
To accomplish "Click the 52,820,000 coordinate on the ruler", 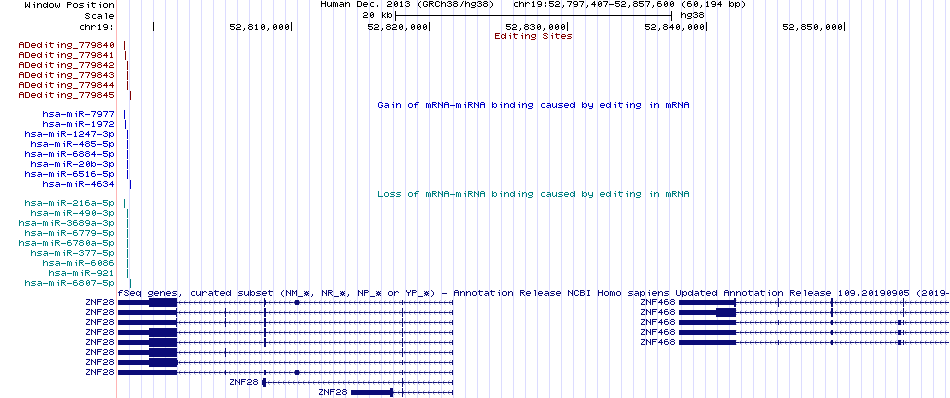I will click(x=397, y=27).
